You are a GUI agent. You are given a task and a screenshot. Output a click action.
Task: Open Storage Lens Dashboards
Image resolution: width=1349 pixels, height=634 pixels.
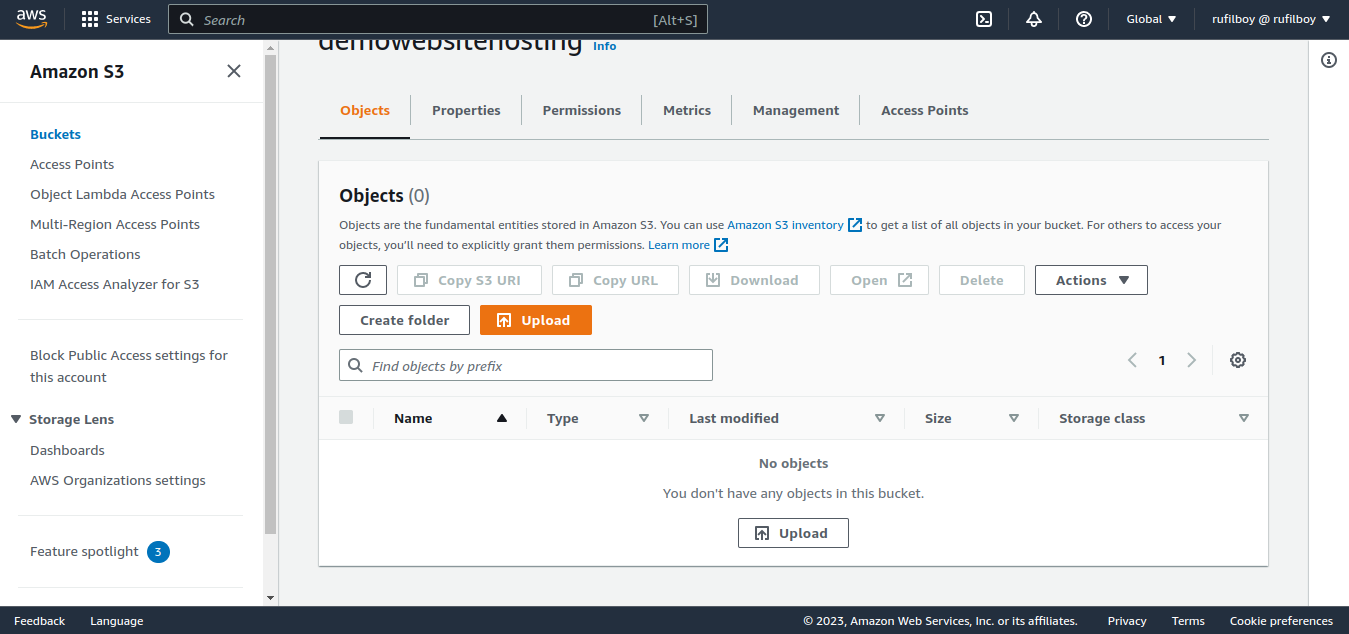click(67, 450)
